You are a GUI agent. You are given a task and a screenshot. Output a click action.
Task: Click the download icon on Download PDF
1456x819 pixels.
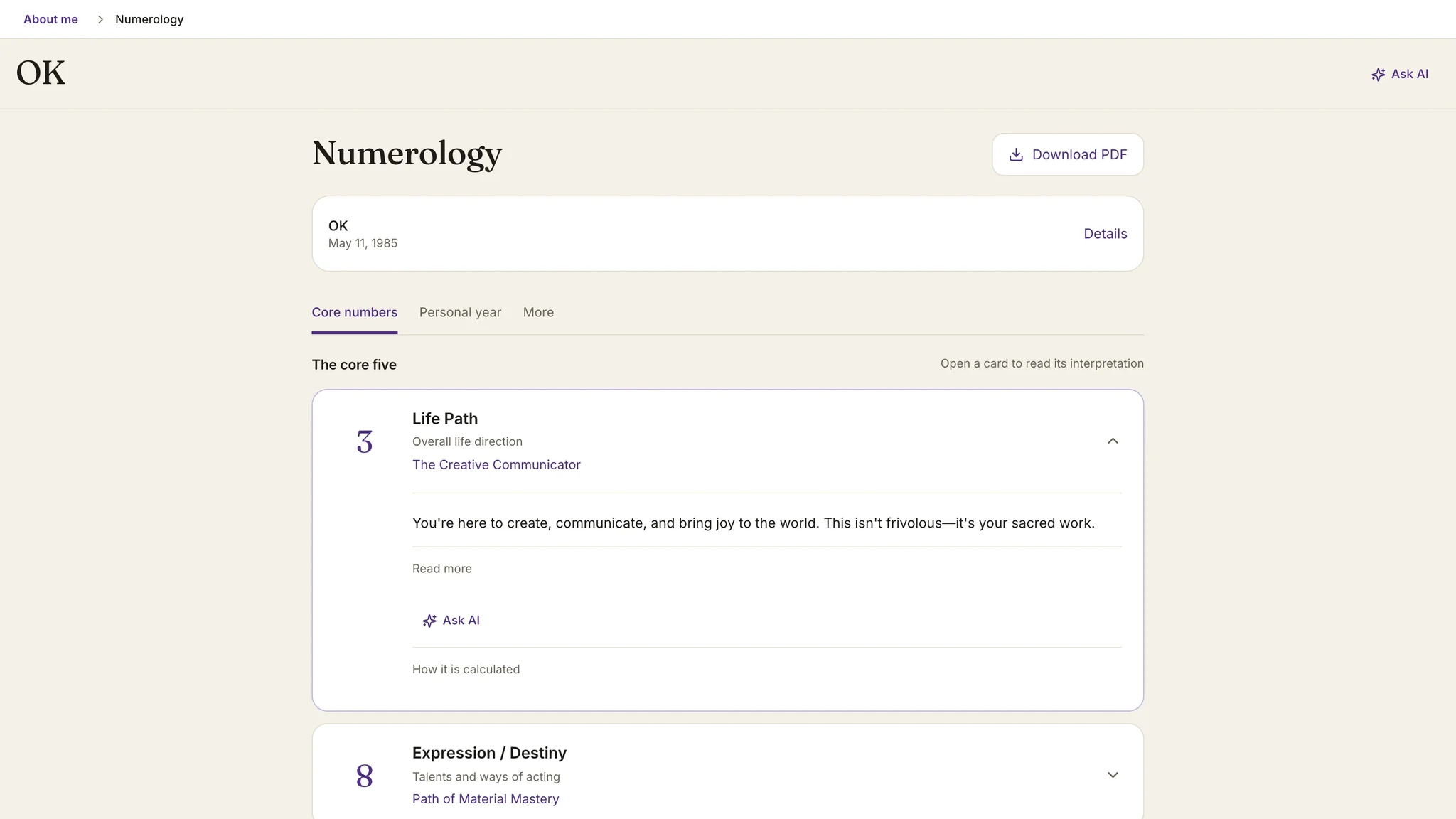1016,154
